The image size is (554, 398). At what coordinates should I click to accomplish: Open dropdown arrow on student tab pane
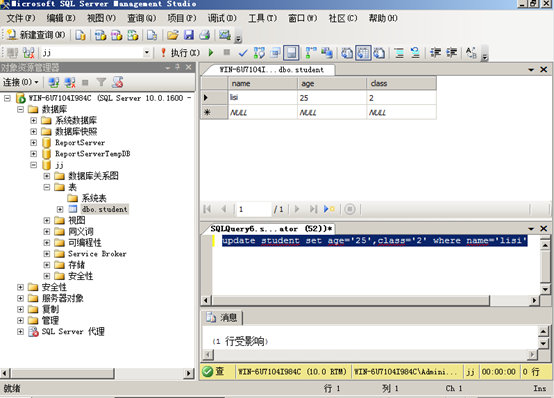[531, 70]
